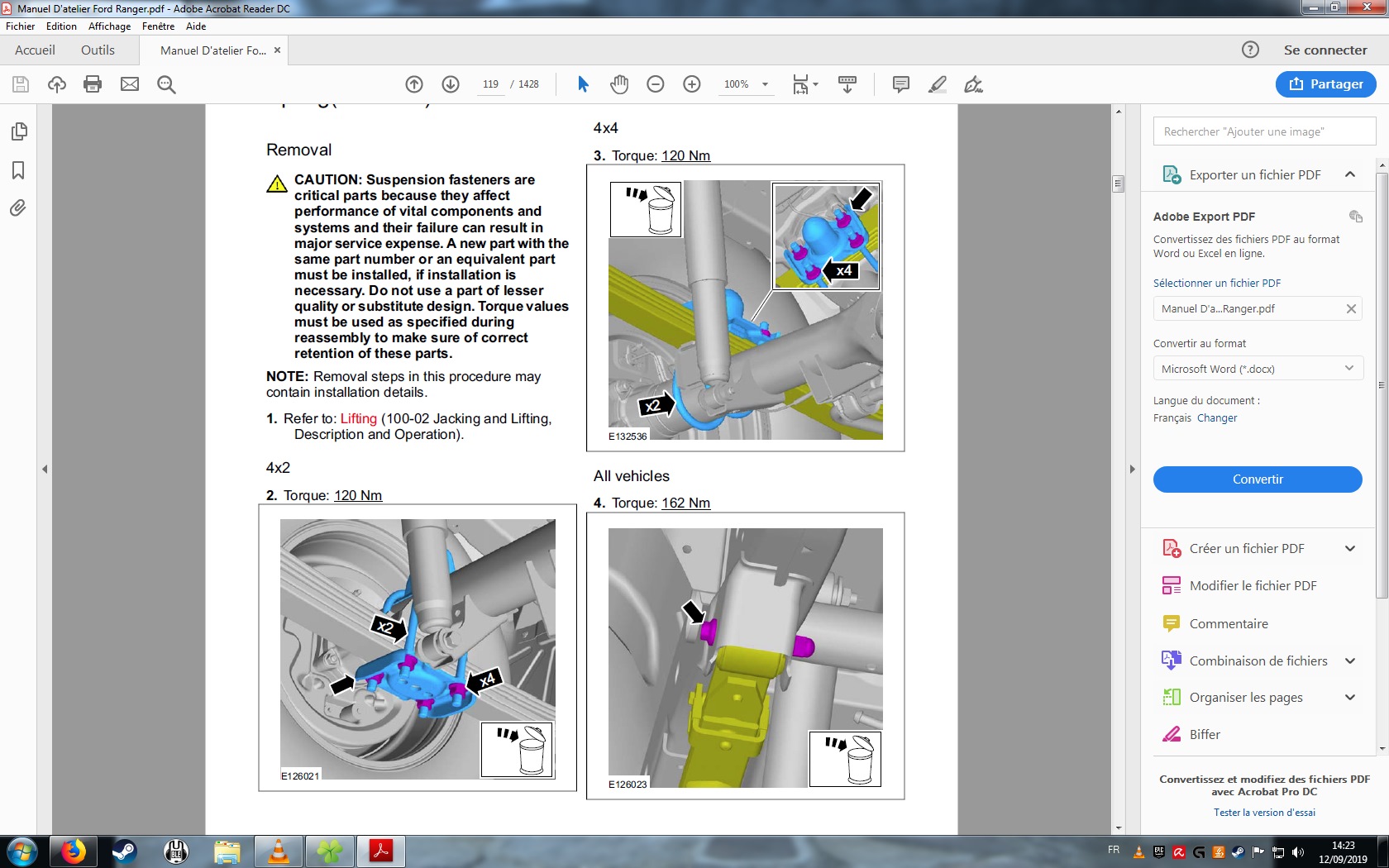Click the page number field
1389x868 pixels.
pos(490,84)
